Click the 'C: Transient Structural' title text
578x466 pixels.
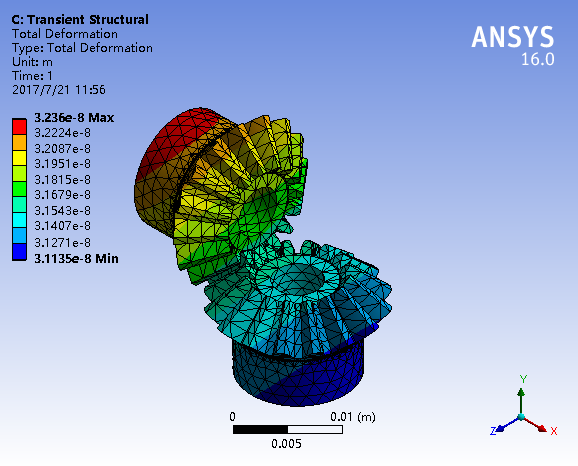tap(80, 20)
